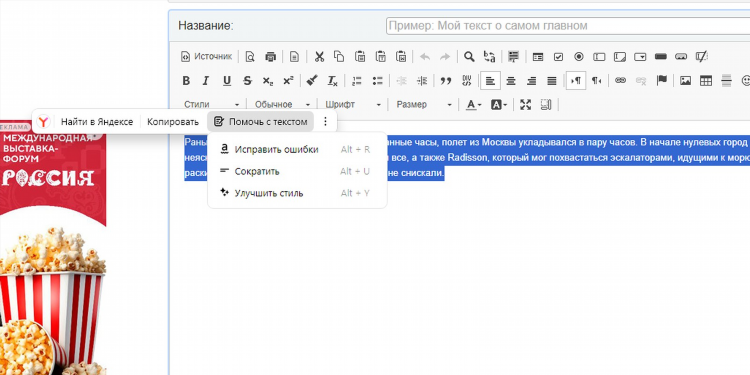Insert a table using the table icon

click(x=706, y=81)
